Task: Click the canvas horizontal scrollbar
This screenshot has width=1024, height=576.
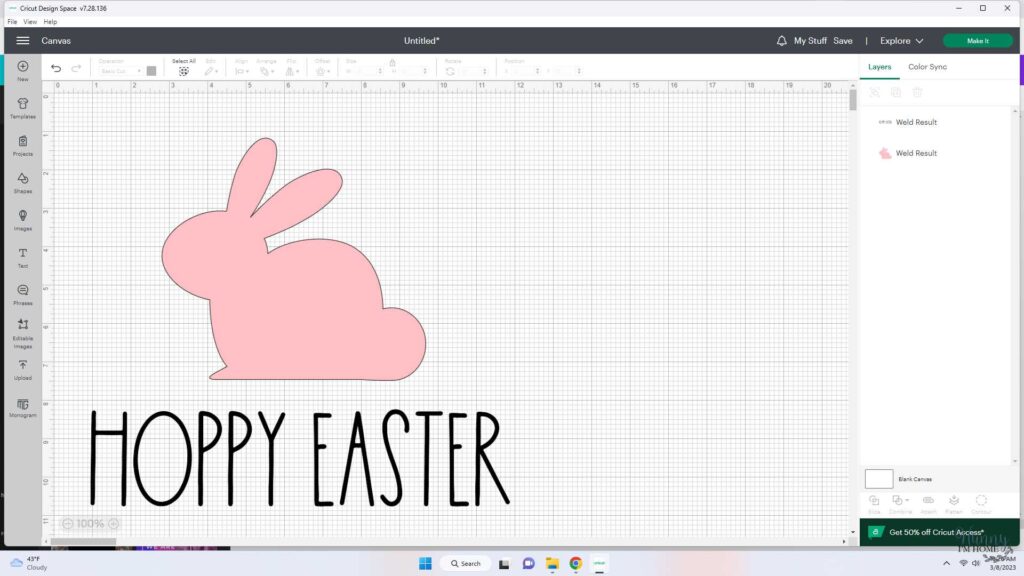Action: [x=83, y=541]
